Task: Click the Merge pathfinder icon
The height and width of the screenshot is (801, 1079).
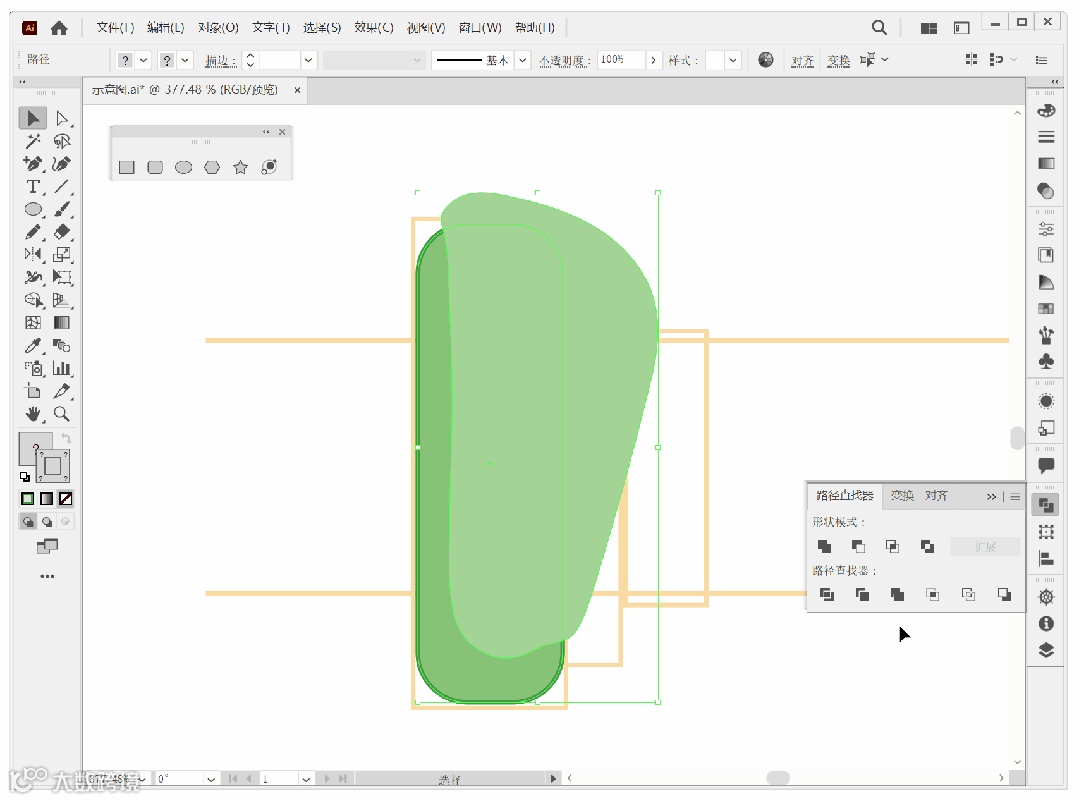Action: (897, 595)
